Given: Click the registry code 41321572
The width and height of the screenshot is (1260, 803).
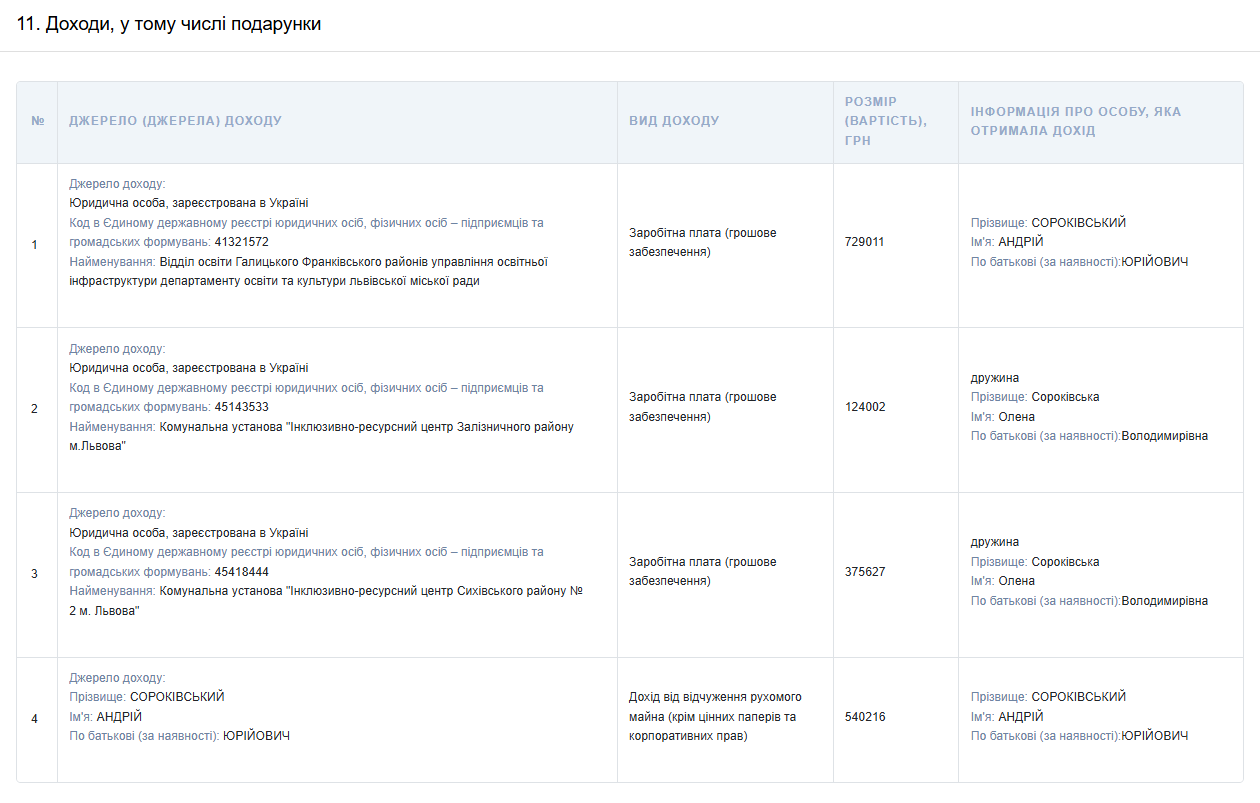Looking at the screenshot, I should pos(241,242).
